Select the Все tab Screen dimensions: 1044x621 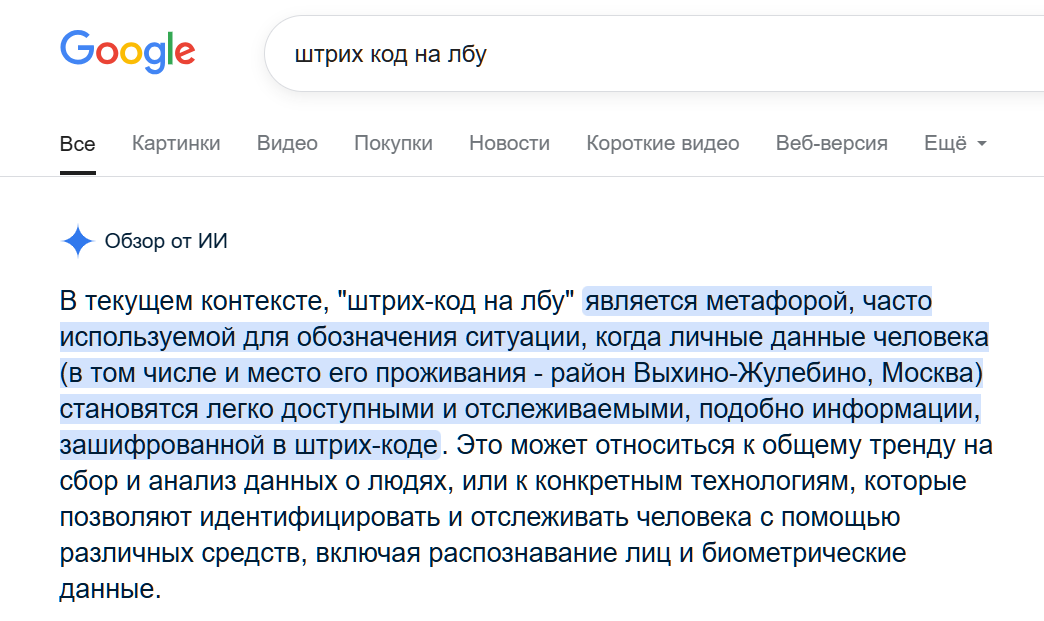click(77, 144)
